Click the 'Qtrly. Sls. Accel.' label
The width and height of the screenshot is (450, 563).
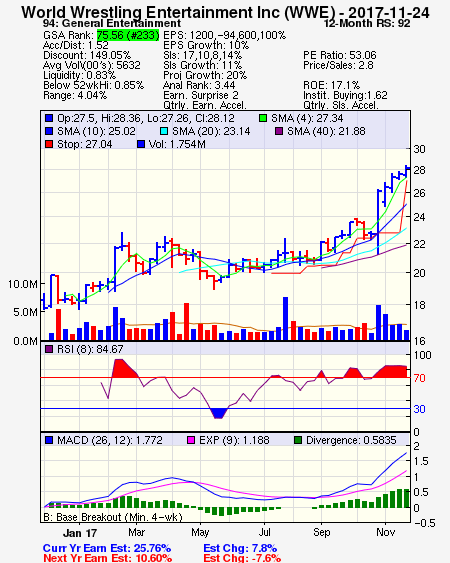[341, 105]
